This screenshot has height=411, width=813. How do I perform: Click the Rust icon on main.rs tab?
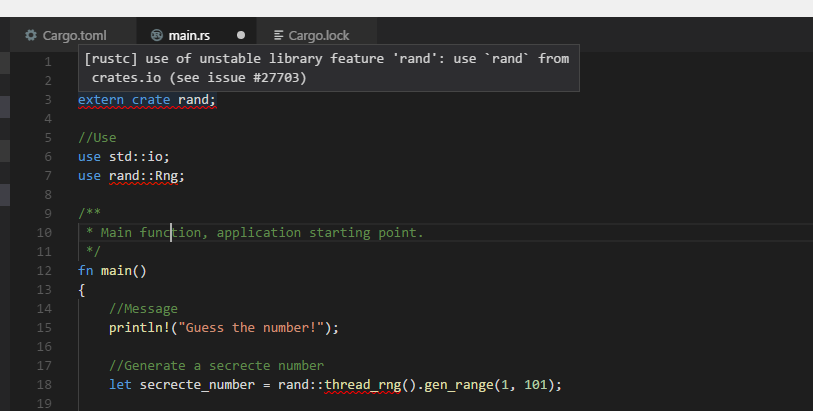157,35
